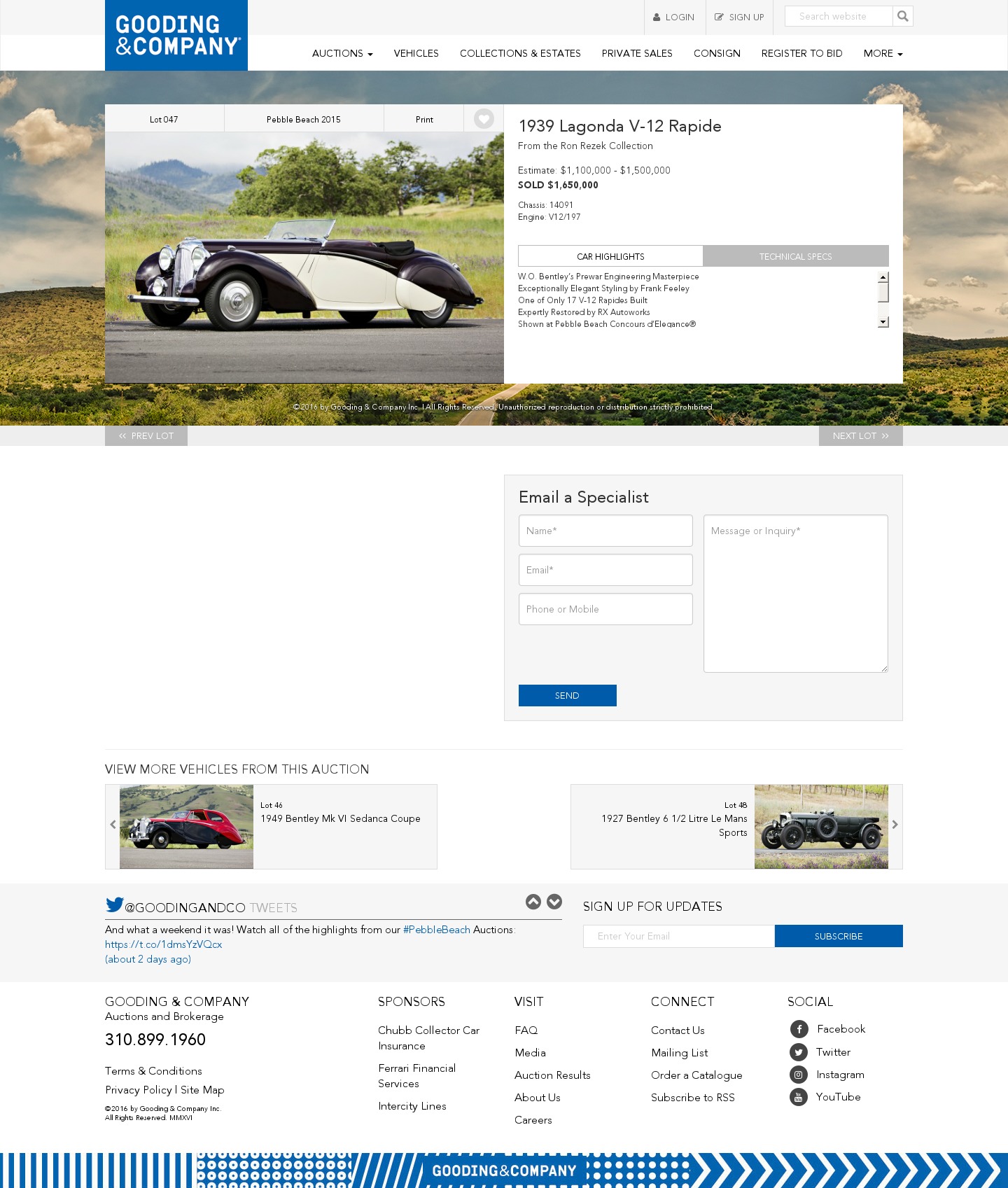Open Auction Results link

click(552, 1075)
